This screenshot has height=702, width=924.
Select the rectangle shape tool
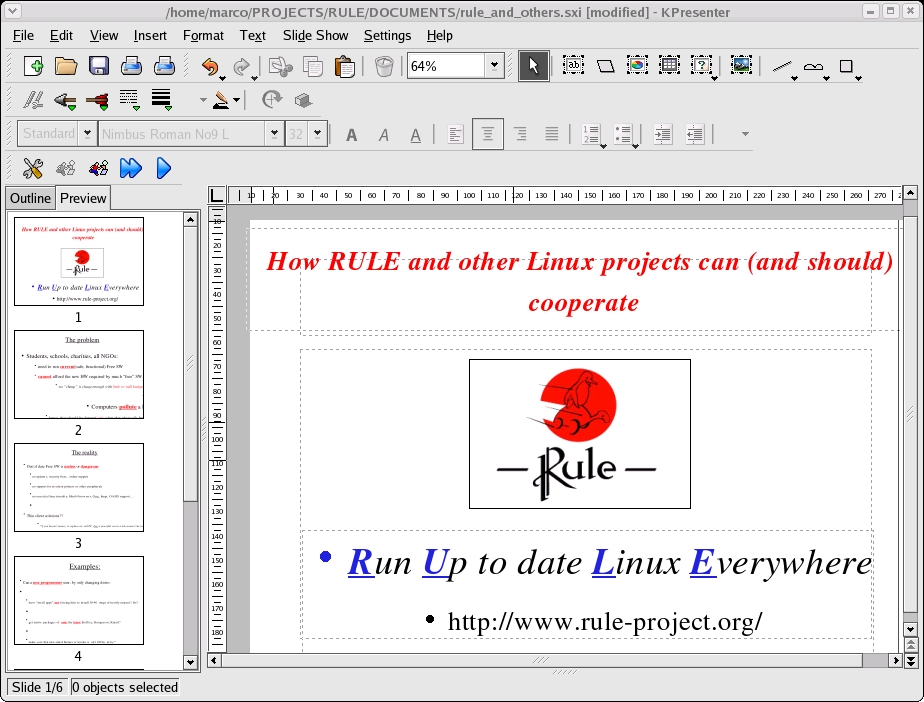click(846, 67)
